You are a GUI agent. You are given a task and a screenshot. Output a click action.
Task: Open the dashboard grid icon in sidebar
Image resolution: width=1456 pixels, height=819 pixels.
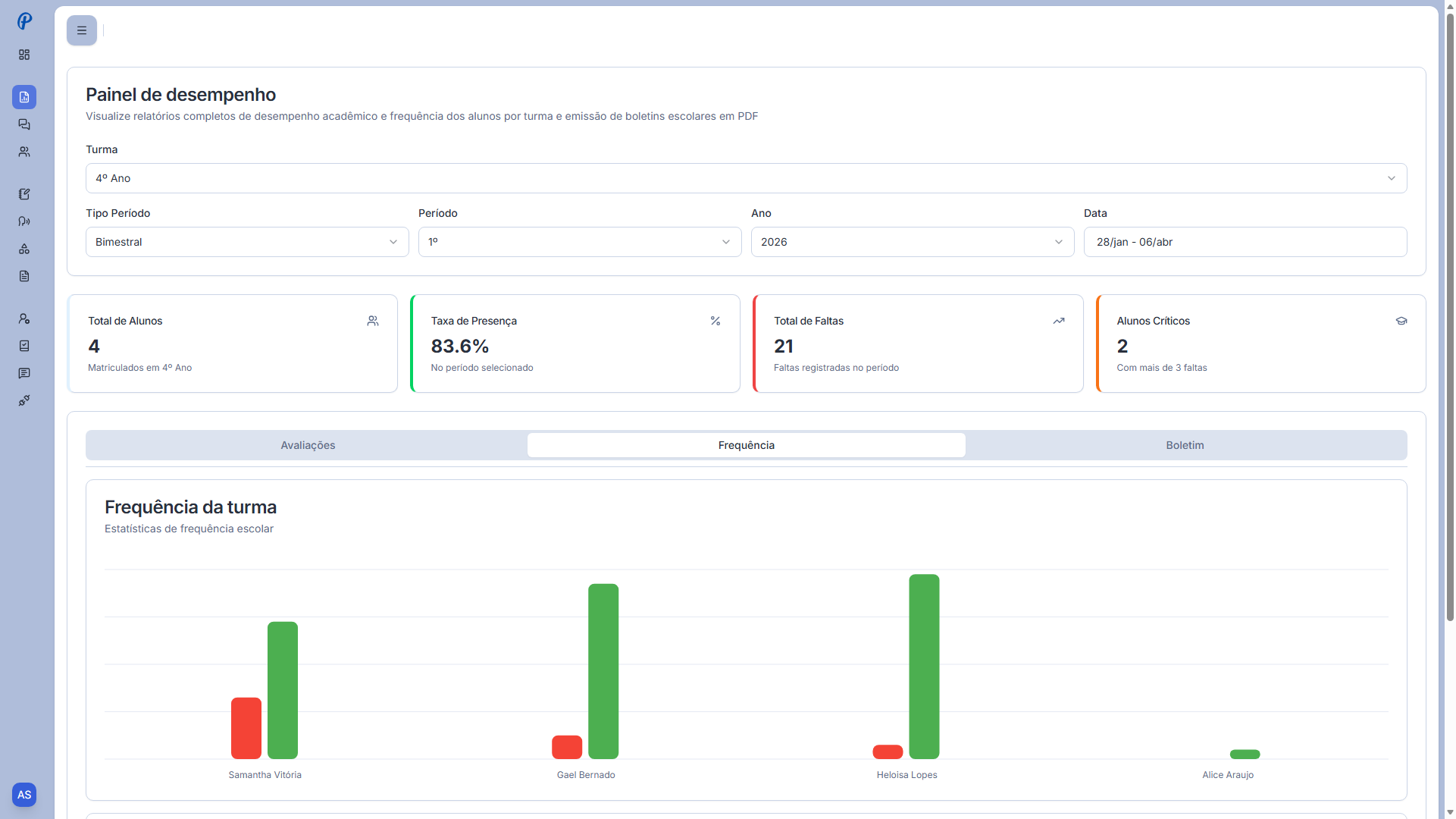point(24,55)
